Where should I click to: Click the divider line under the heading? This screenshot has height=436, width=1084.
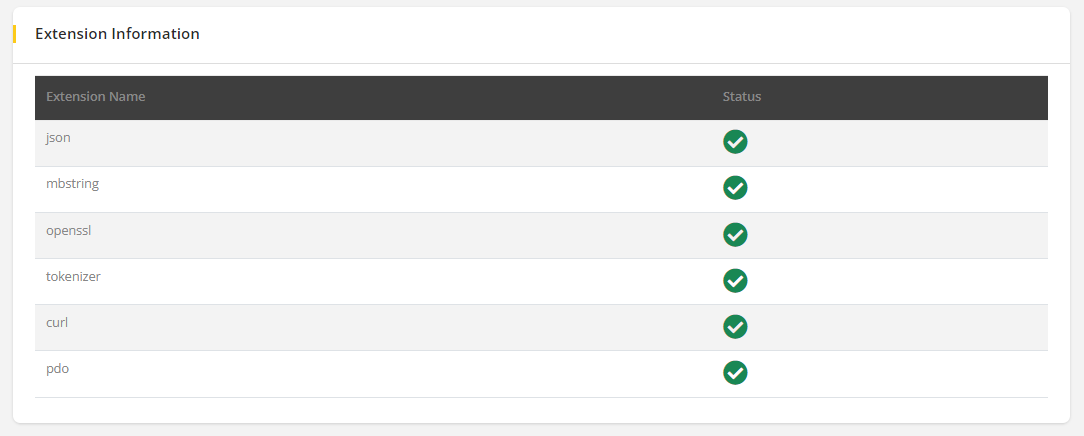coord(540,63)
